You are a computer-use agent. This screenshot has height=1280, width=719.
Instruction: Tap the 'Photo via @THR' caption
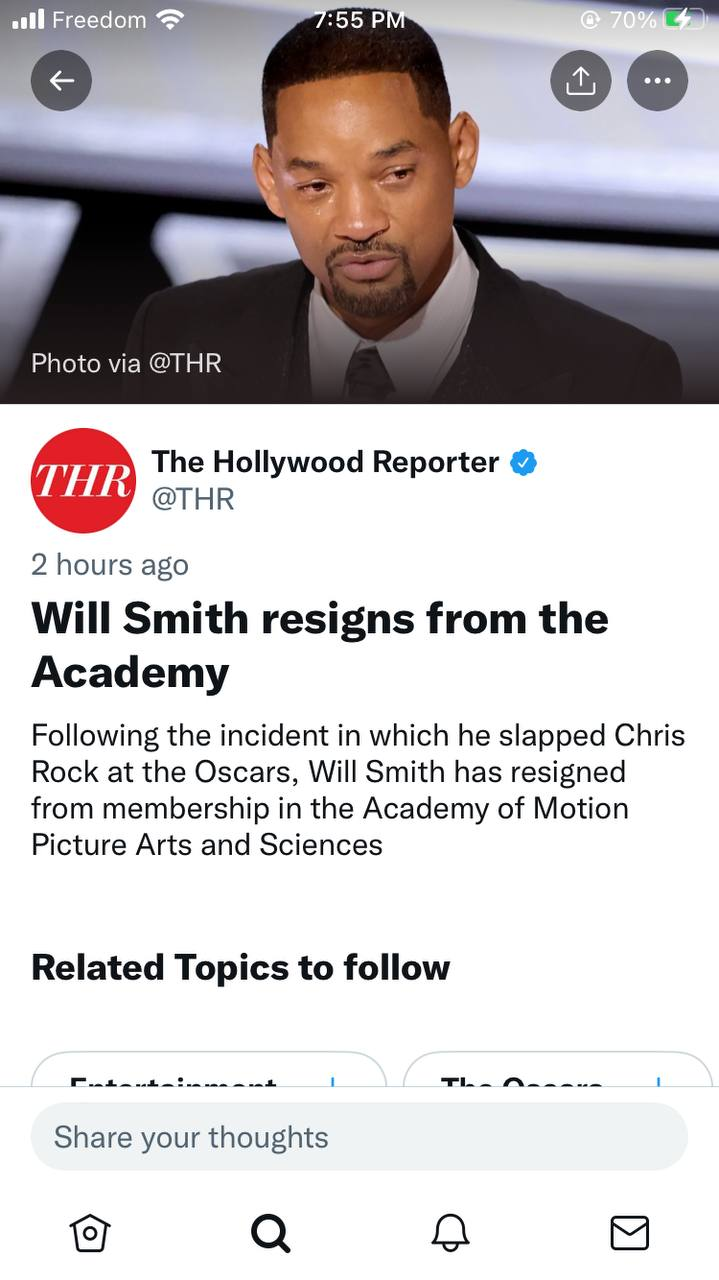tap(126, 363)
